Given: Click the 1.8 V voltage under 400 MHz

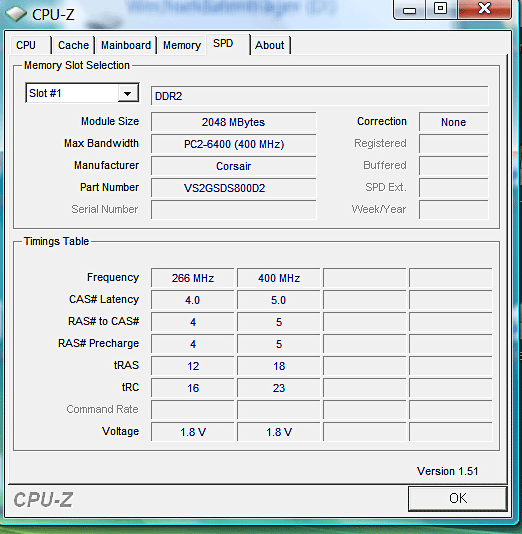Looking at the screenshot, I should (279, 432).
